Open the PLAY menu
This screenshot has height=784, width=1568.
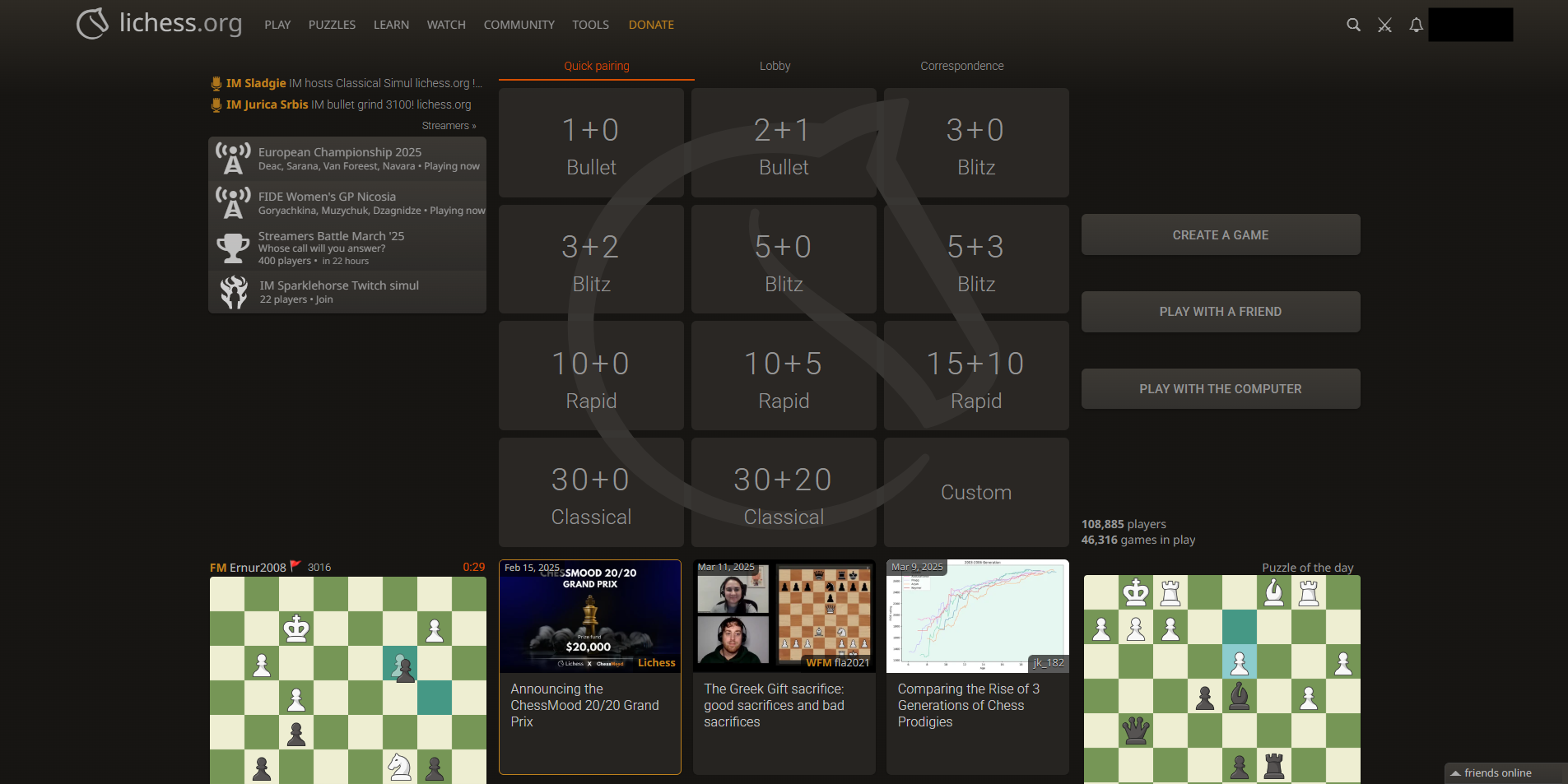[277, 25]
